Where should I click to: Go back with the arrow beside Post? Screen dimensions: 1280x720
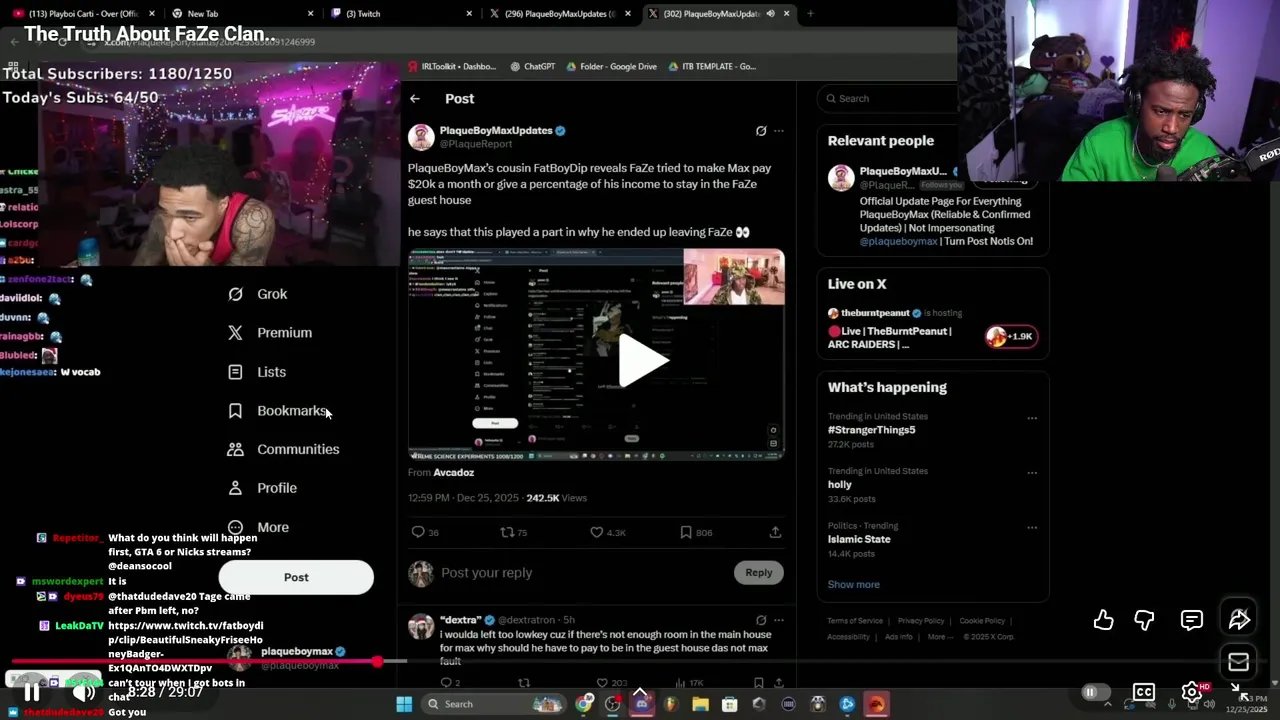[x=415, y=98]
